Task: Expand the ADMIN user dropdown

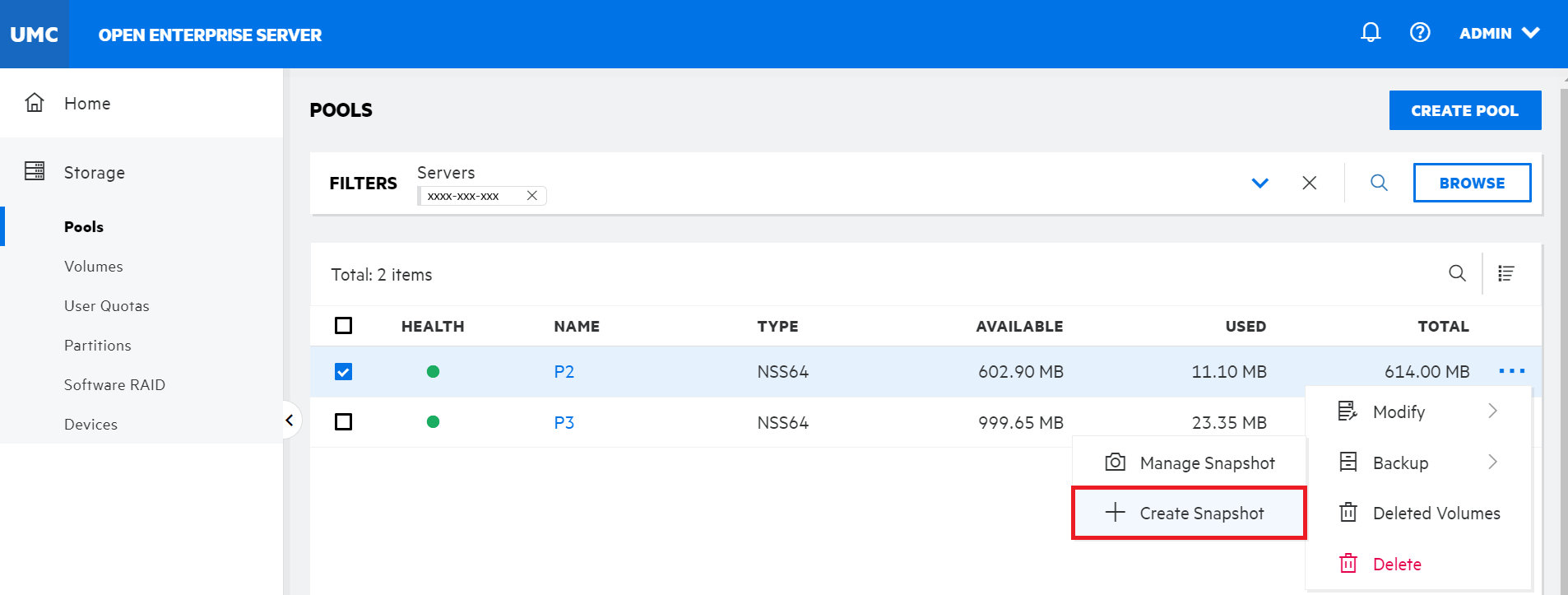Action: point(1498,34)
